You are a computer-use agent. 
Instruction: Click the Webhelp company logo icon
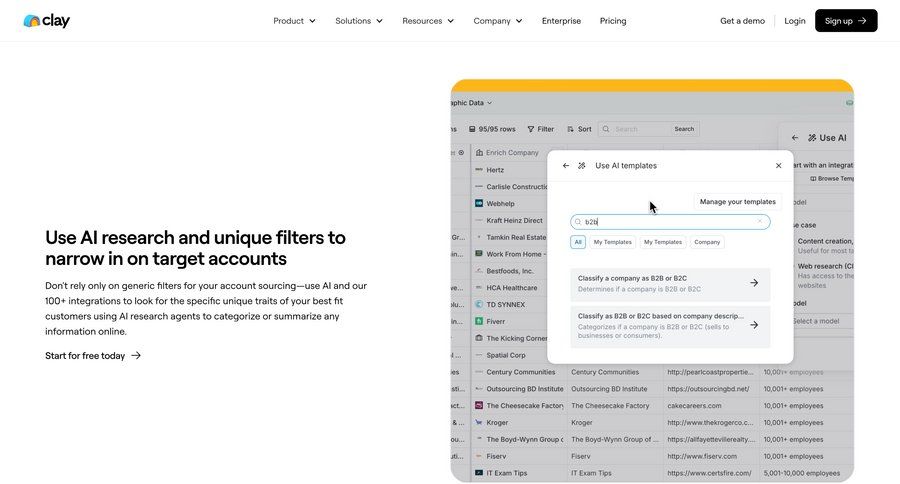pyautogui.click(x=479, y=203)
